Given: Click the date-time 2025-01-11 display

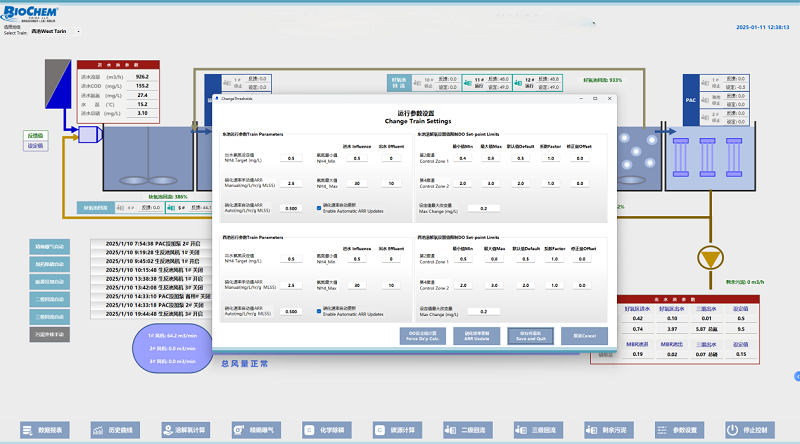Looking at the screenshot, I should [x=762, y=27].
